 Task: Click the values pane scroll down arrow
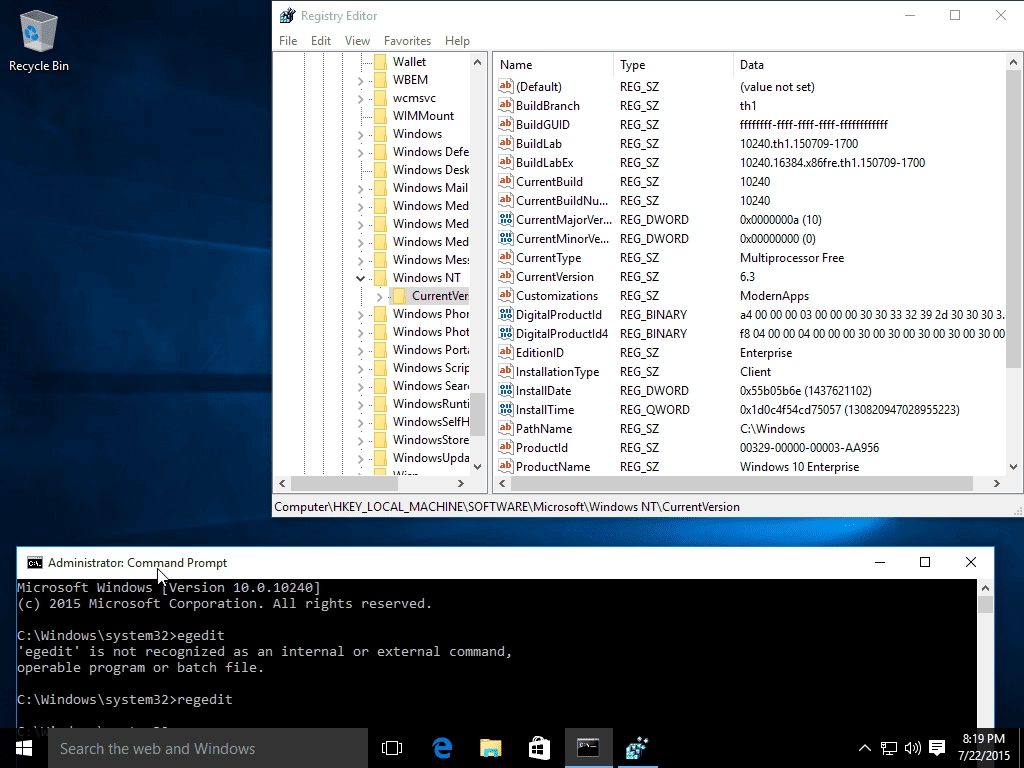[1014, 466]
